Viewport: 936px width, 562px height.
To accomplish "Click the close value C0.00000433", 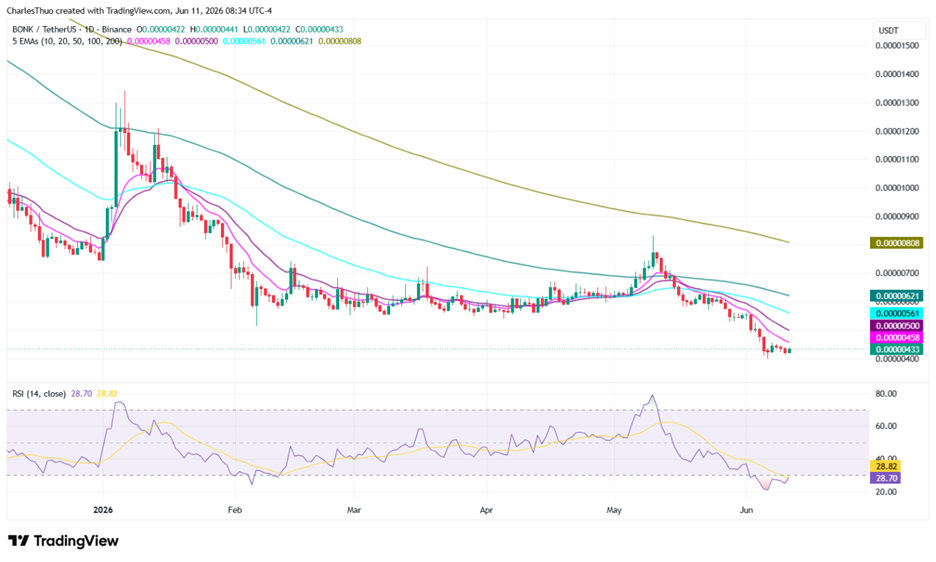I will (318, 29).
